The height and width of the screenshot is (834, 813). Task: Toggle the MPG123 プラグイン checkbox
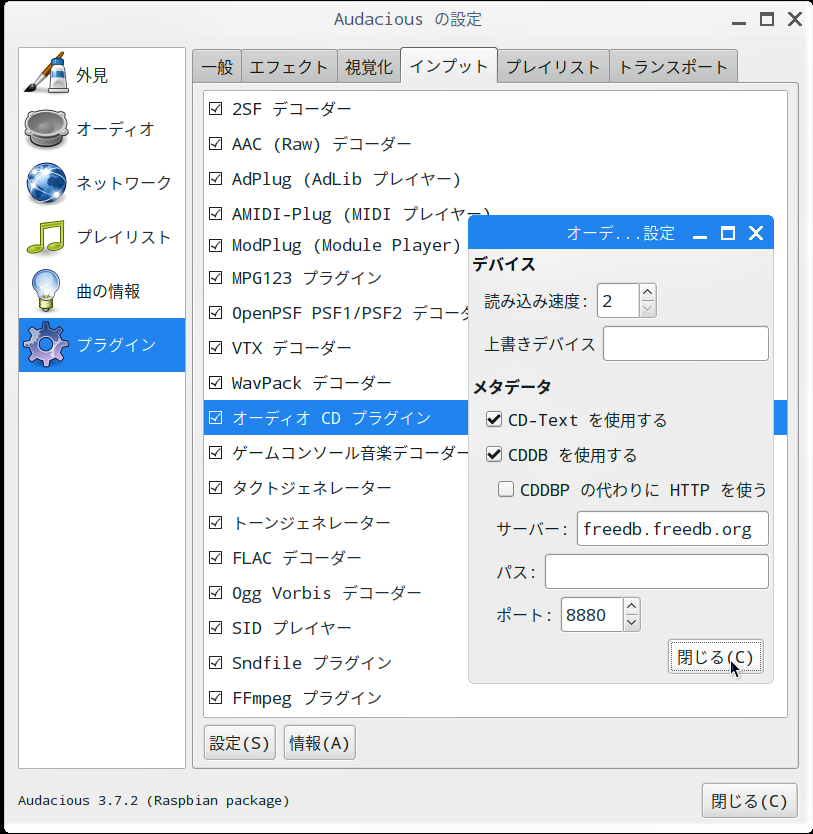point(215,278)
